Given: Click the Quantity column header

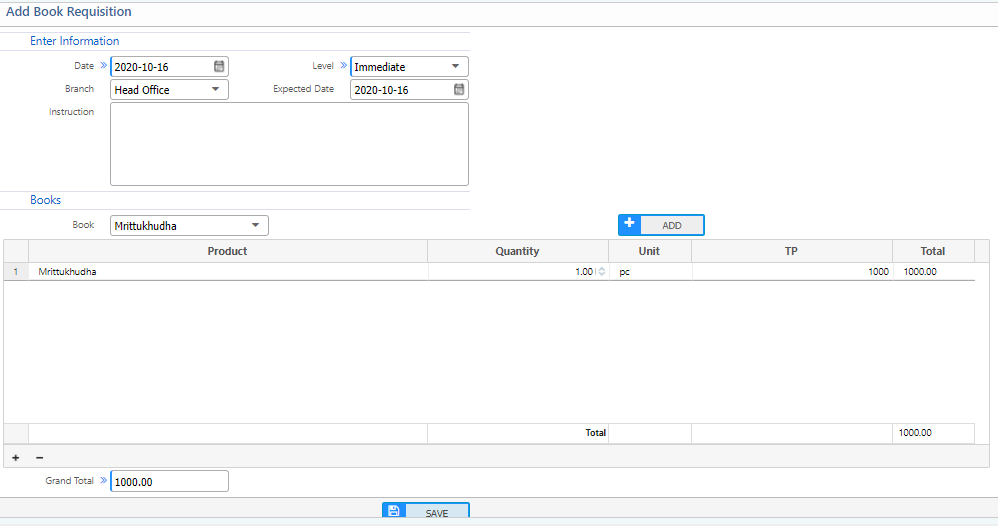Looking at the screenshot, I should click(x=517, y=251).
